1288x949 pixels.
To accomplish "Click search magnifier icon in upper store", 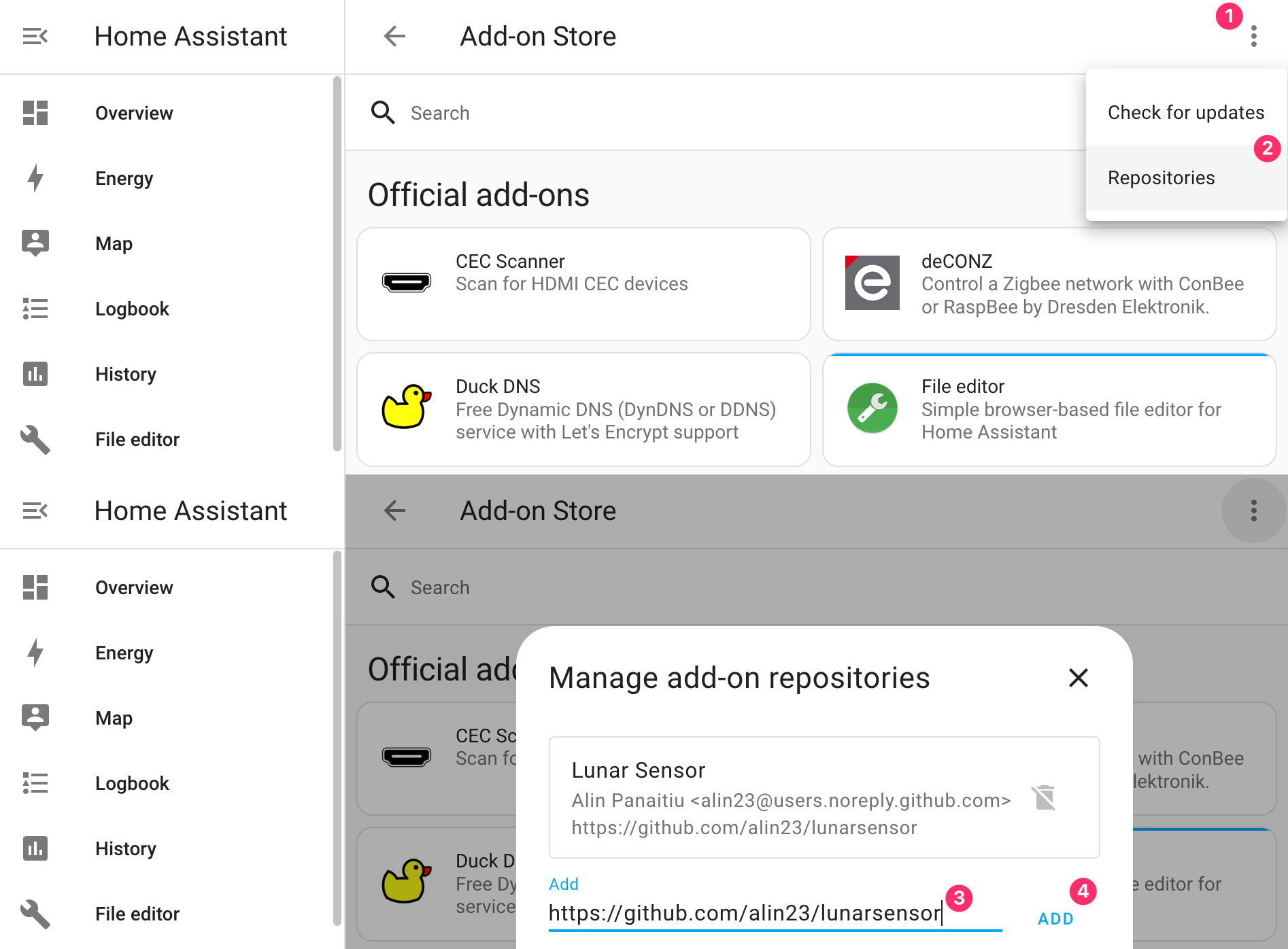I will (x=383, y=112).
